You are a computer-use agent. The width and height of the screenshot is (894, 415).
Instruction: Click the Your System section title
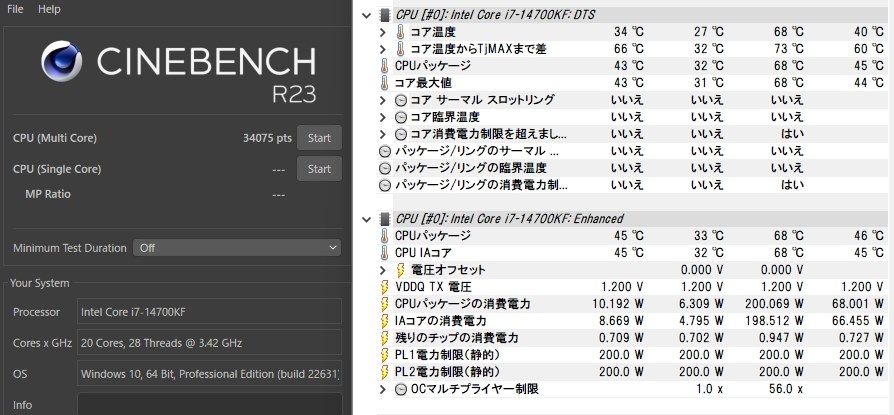pyautogui.click(x=39, y=283)
